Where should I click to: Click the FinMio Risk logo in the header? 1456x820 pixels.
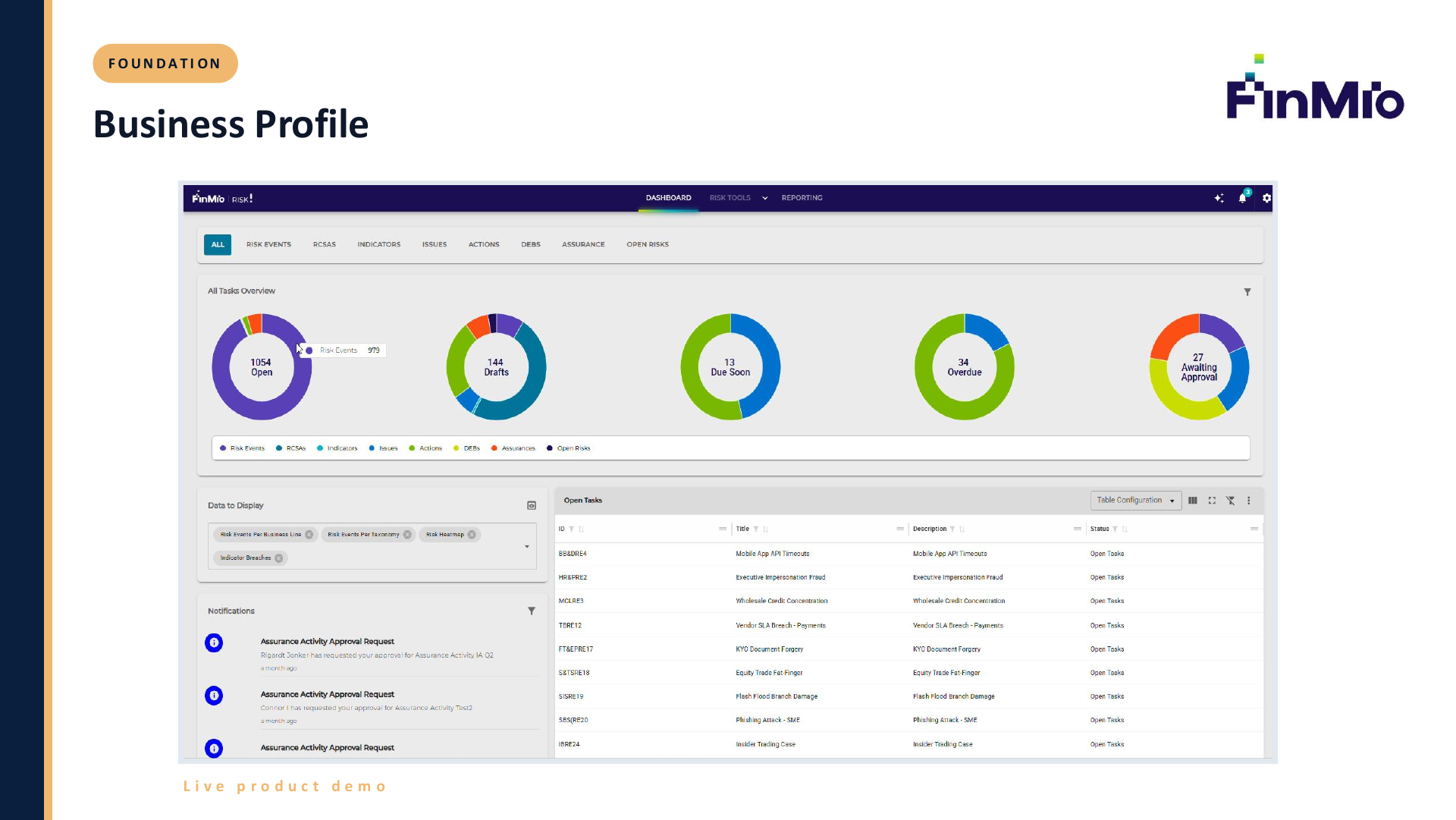coord(222,198)
